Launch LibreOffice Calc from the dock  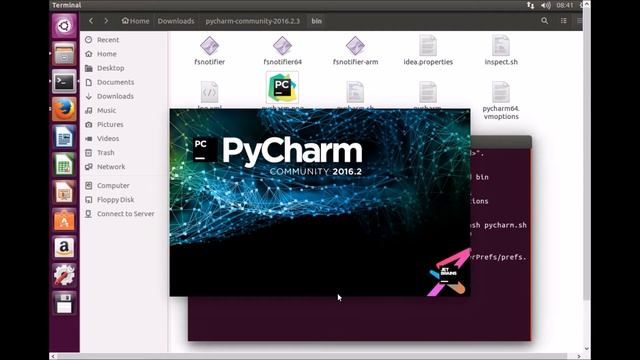[64, 164]
